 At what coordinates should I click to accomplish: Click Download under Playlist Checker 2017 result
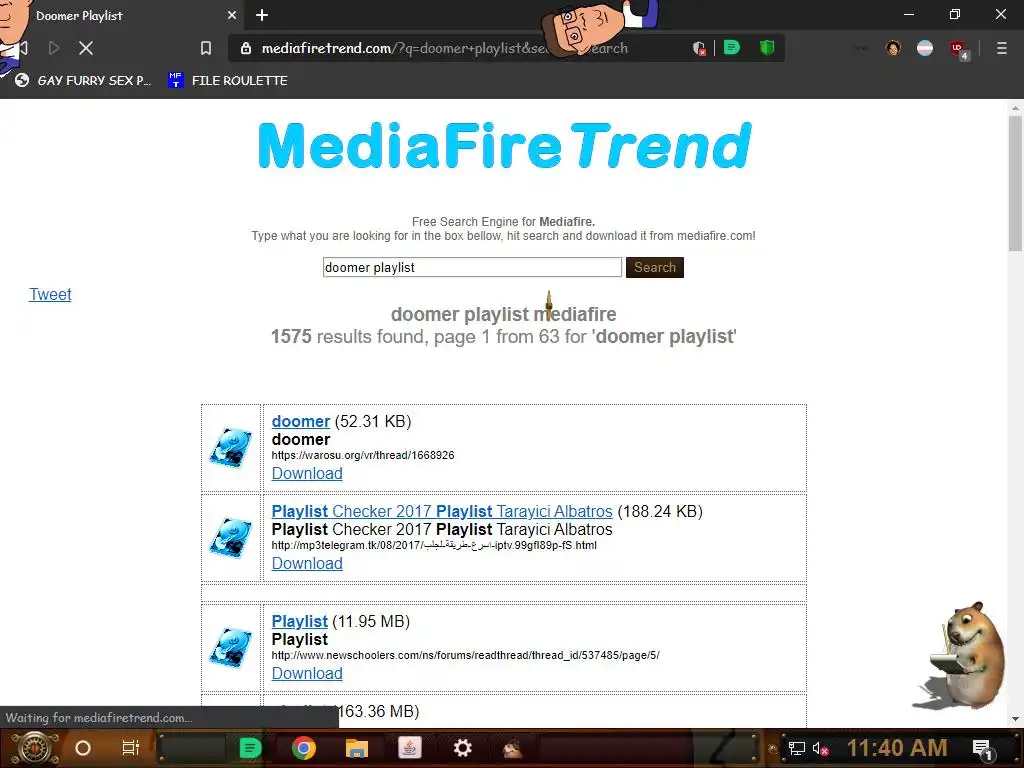307,564
